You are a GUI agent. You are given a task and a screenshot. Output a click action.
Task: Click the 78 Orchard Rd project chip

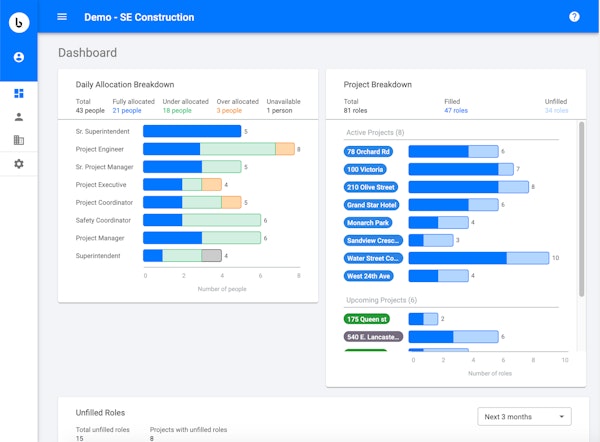[x=369, y=152]
